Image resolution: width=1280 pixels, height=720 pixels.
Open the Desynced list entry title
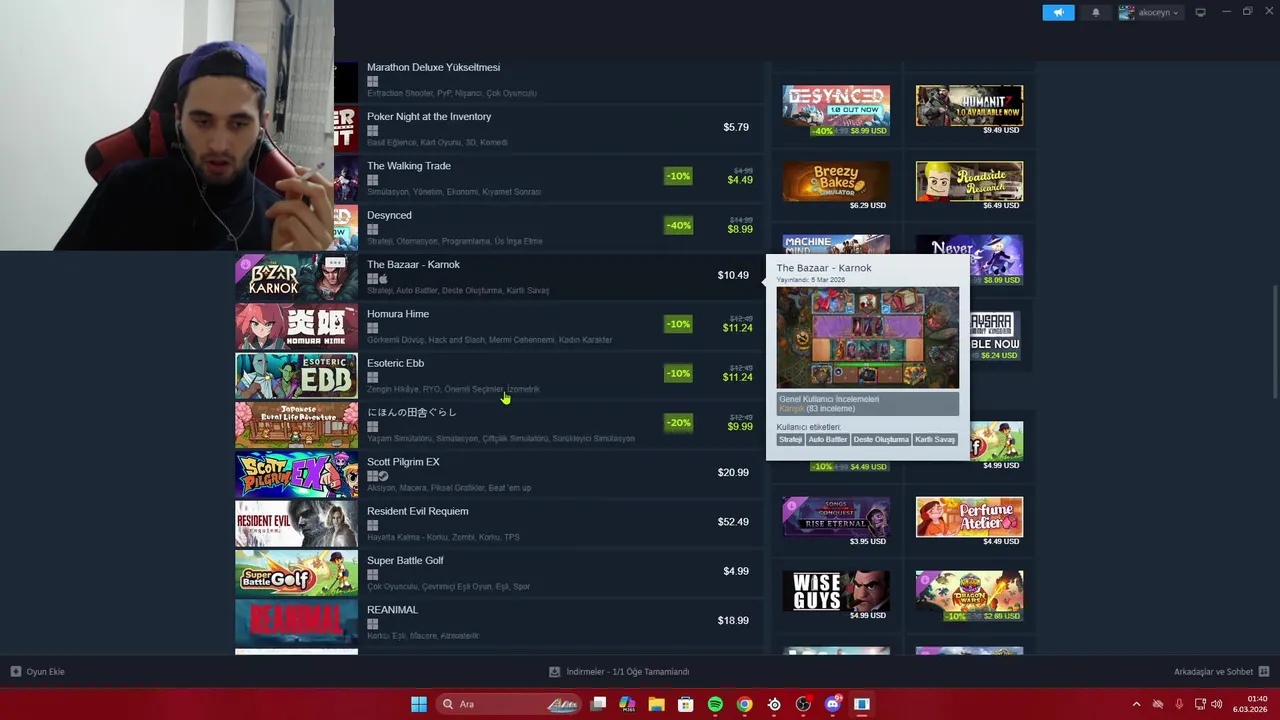click(x=389, y=215)
